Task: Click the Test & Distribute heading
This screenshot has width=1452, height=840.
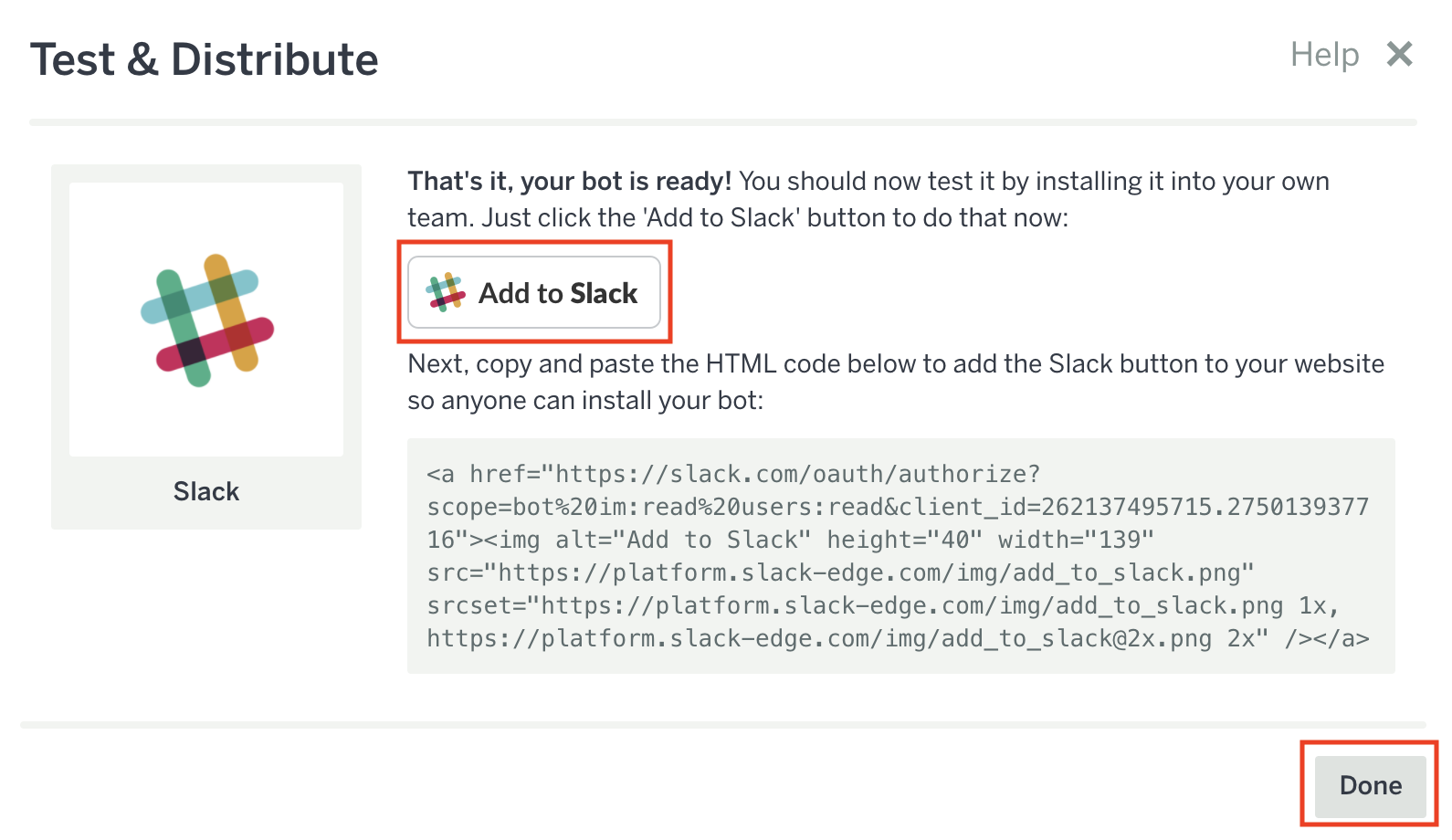Action: [x=205, y=60]
